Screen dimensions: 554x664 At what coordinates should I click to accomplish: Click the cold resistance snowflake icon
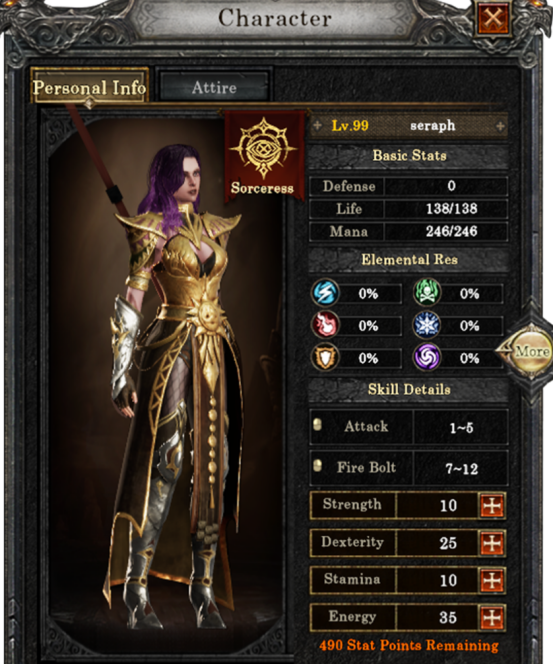[x=427, y=325]
